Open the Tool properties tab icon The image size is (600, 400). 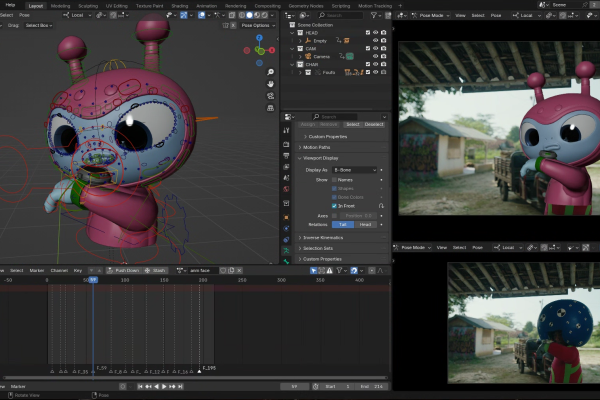coord(286,130)
